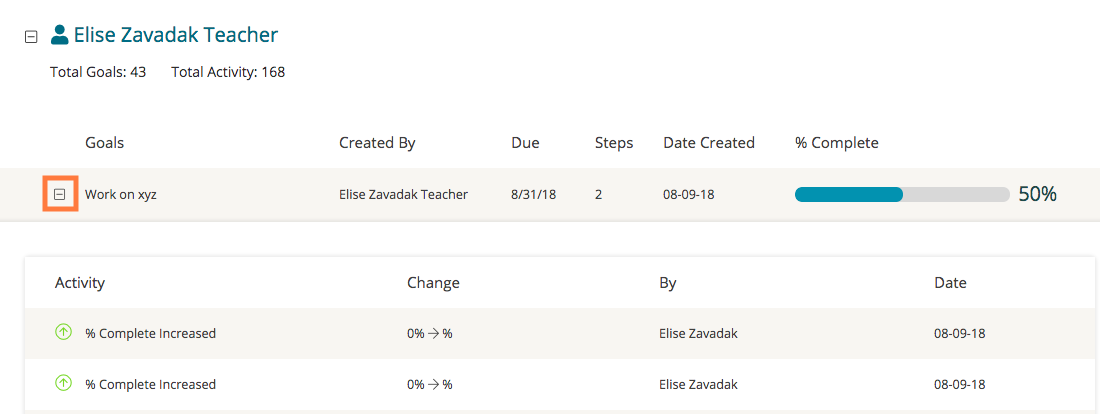Viewport: 1100px width, 414px height.
Task: Collapse the Elise Zavadak Teacher section
Action: coord(31,36)
